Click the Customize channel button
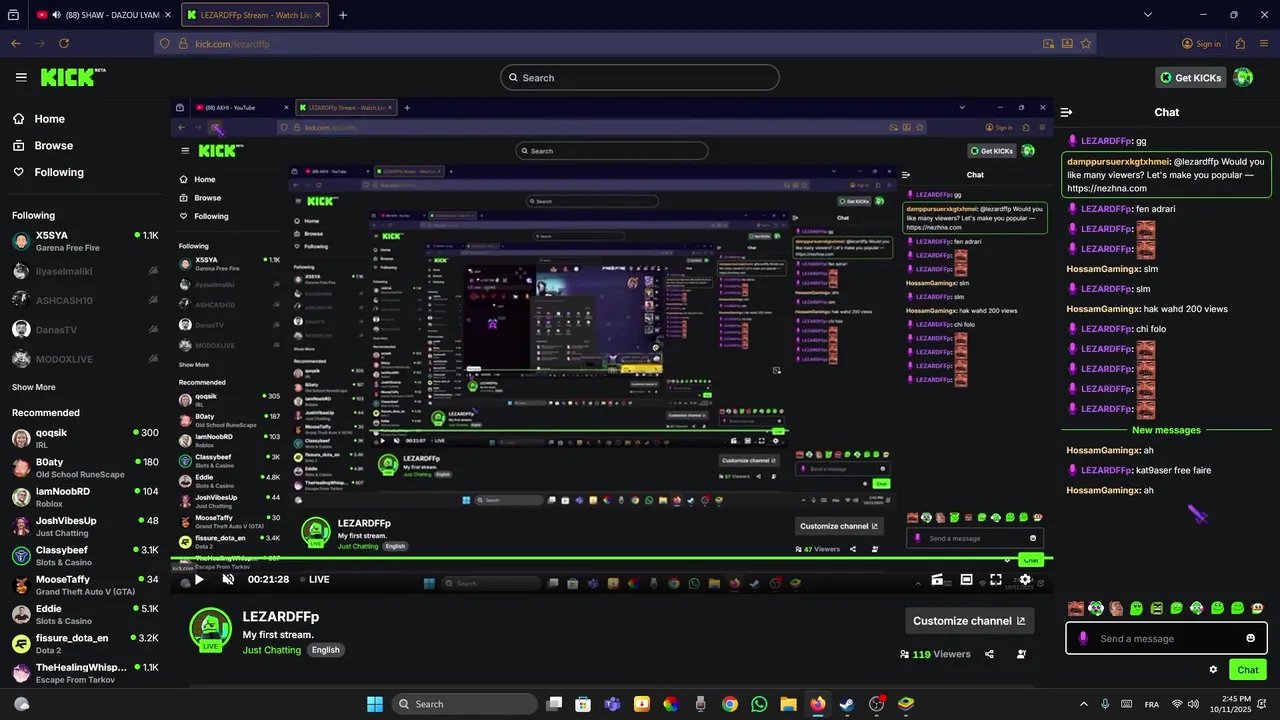The height and width of the screenshot is (720, 1280). point(969,621)
